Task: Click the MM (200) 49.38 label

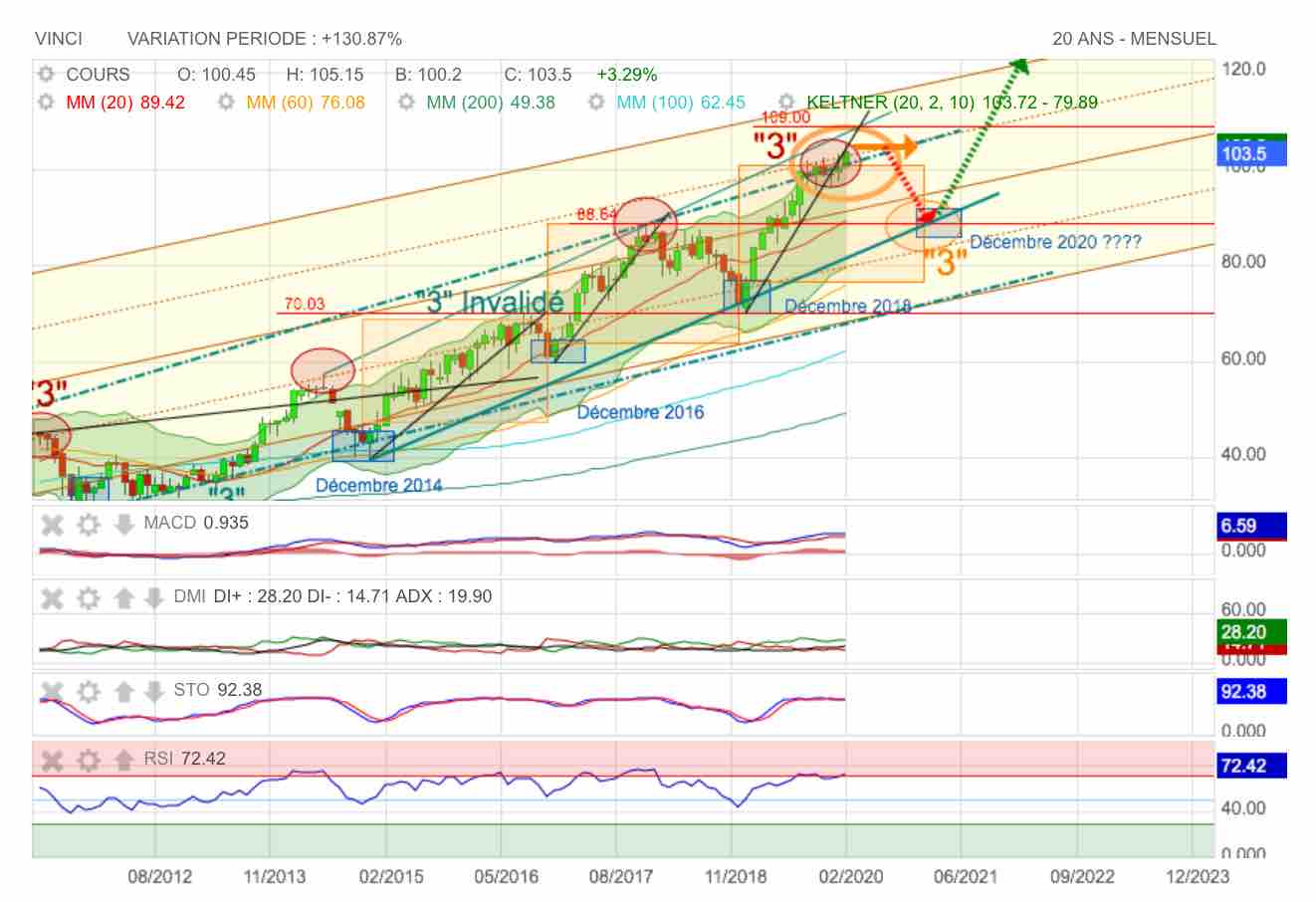Action: click(491, 103)
